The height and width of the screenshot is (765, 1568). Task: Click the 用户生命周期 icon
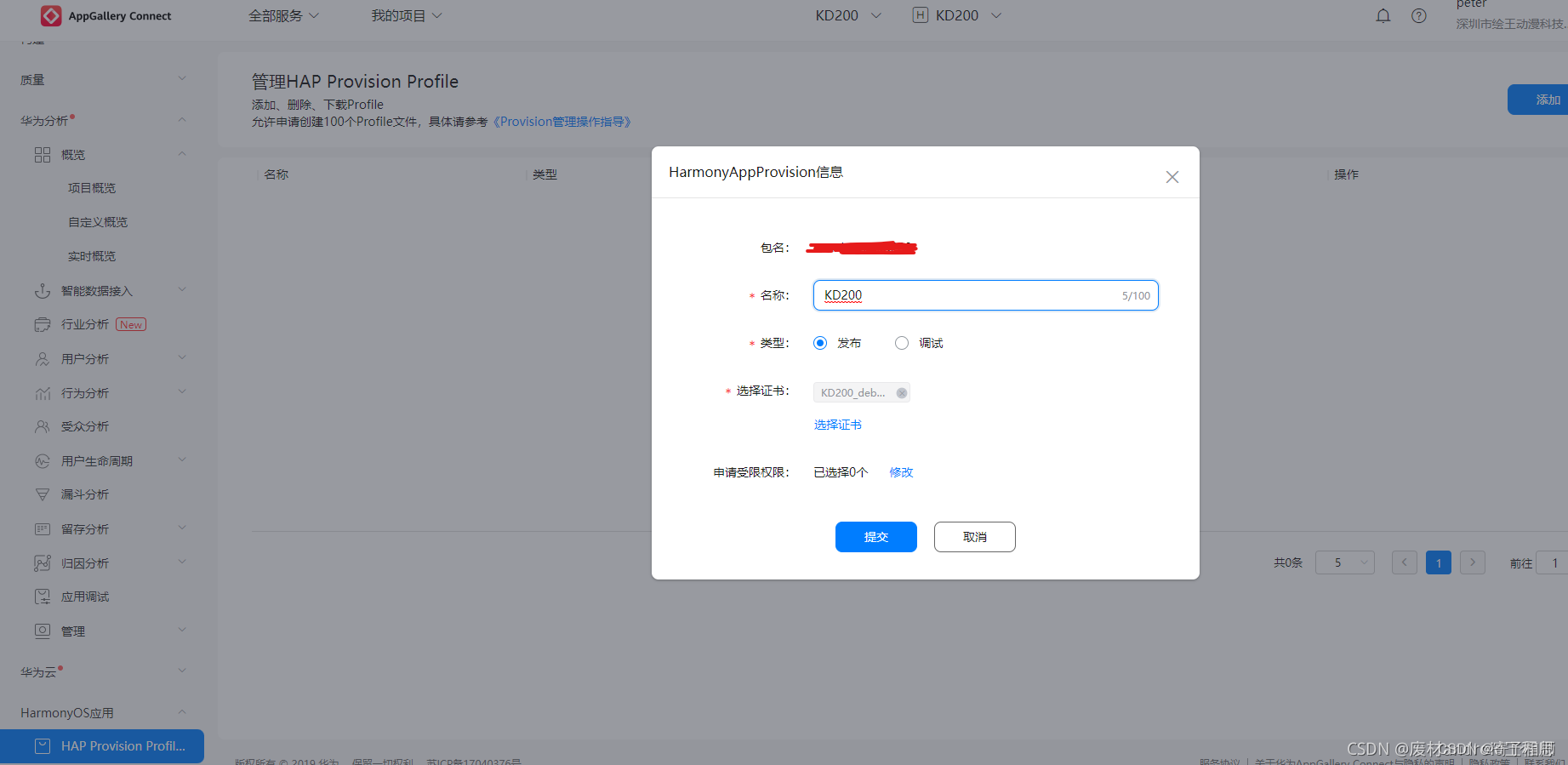43,461
